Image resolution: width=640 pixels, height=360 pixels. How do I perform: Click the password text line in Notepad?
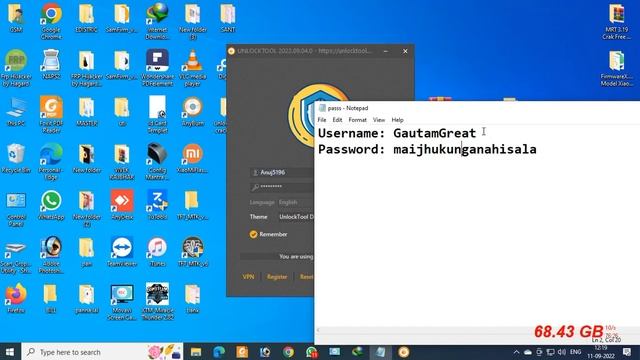[x=427, y=149]
